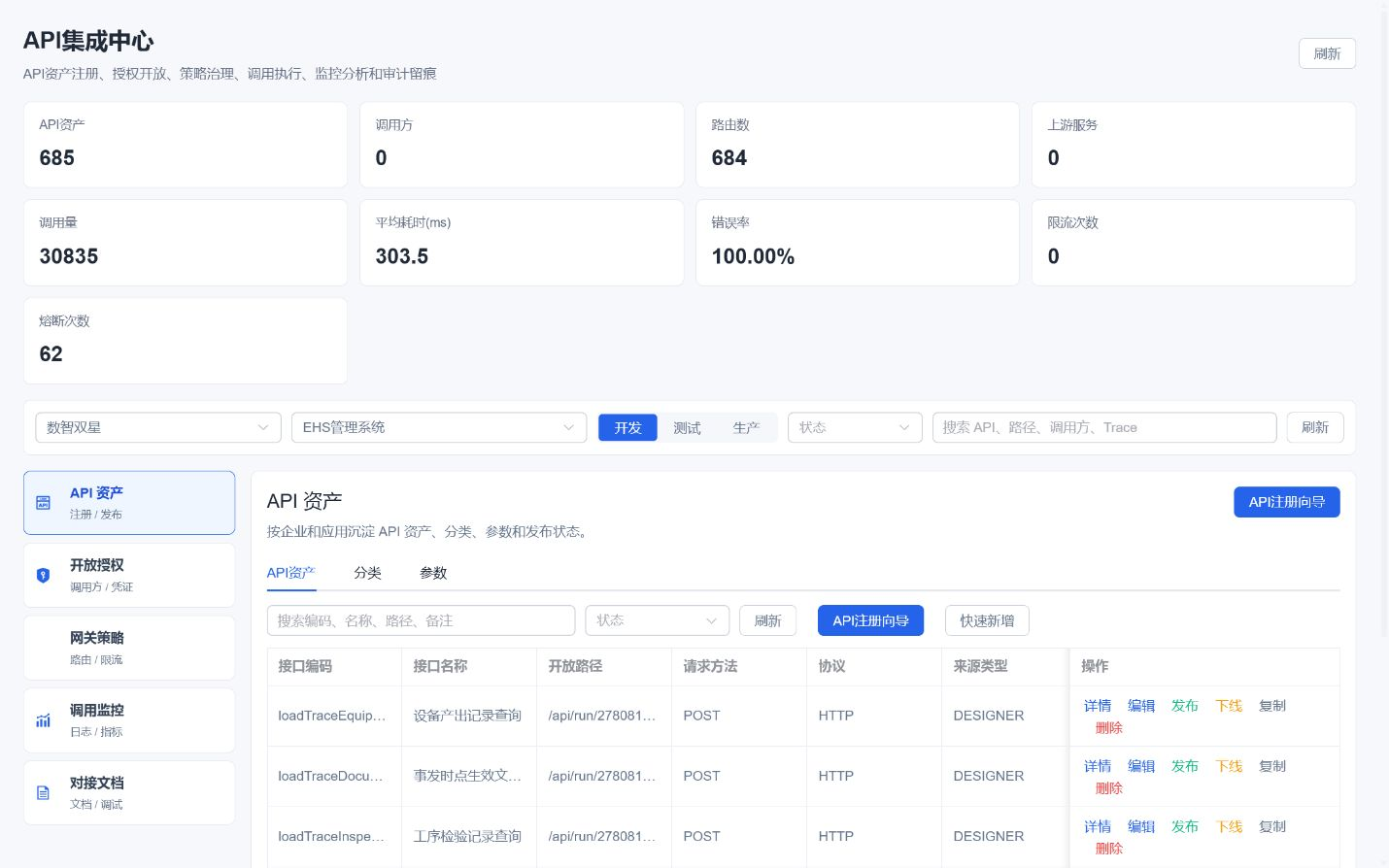Image resolution: width=1389 pixels, height=868 pixels.
Task: Click the 调用量 30835 stat card
Action: tap(186, 243)
